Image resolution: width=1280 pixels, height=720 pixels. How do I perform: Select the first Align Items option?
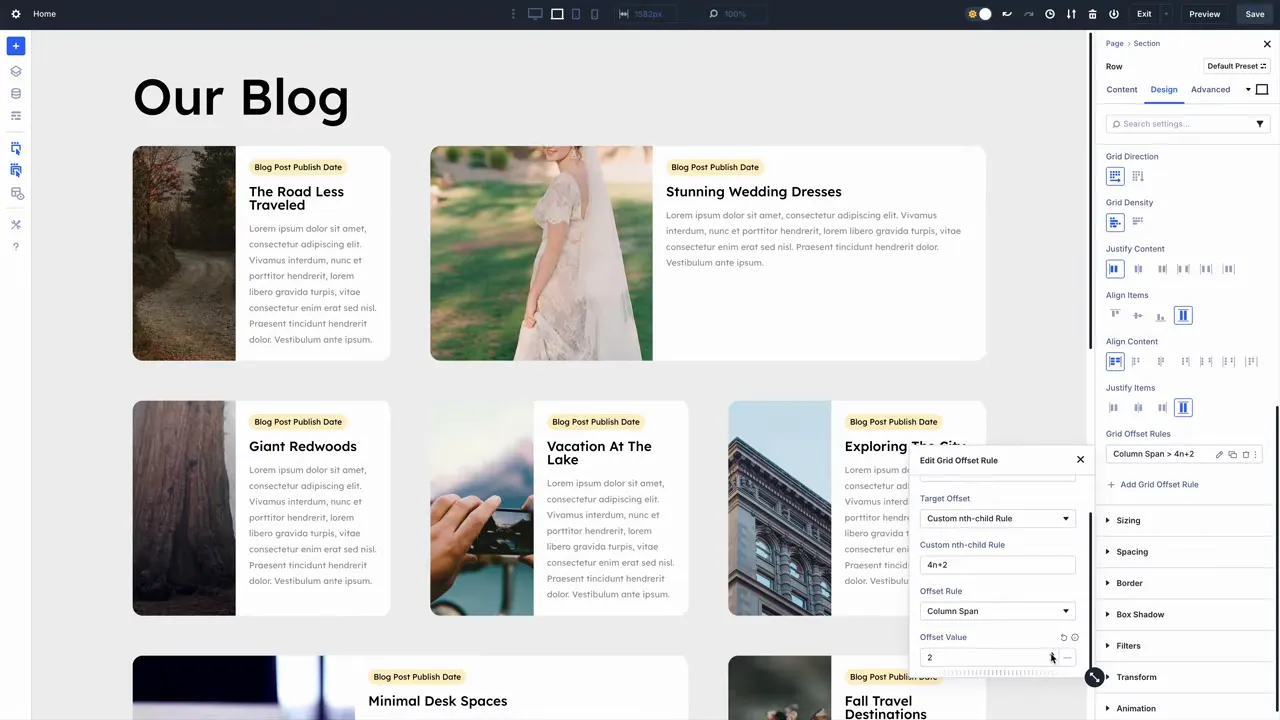pos(1115,315)
